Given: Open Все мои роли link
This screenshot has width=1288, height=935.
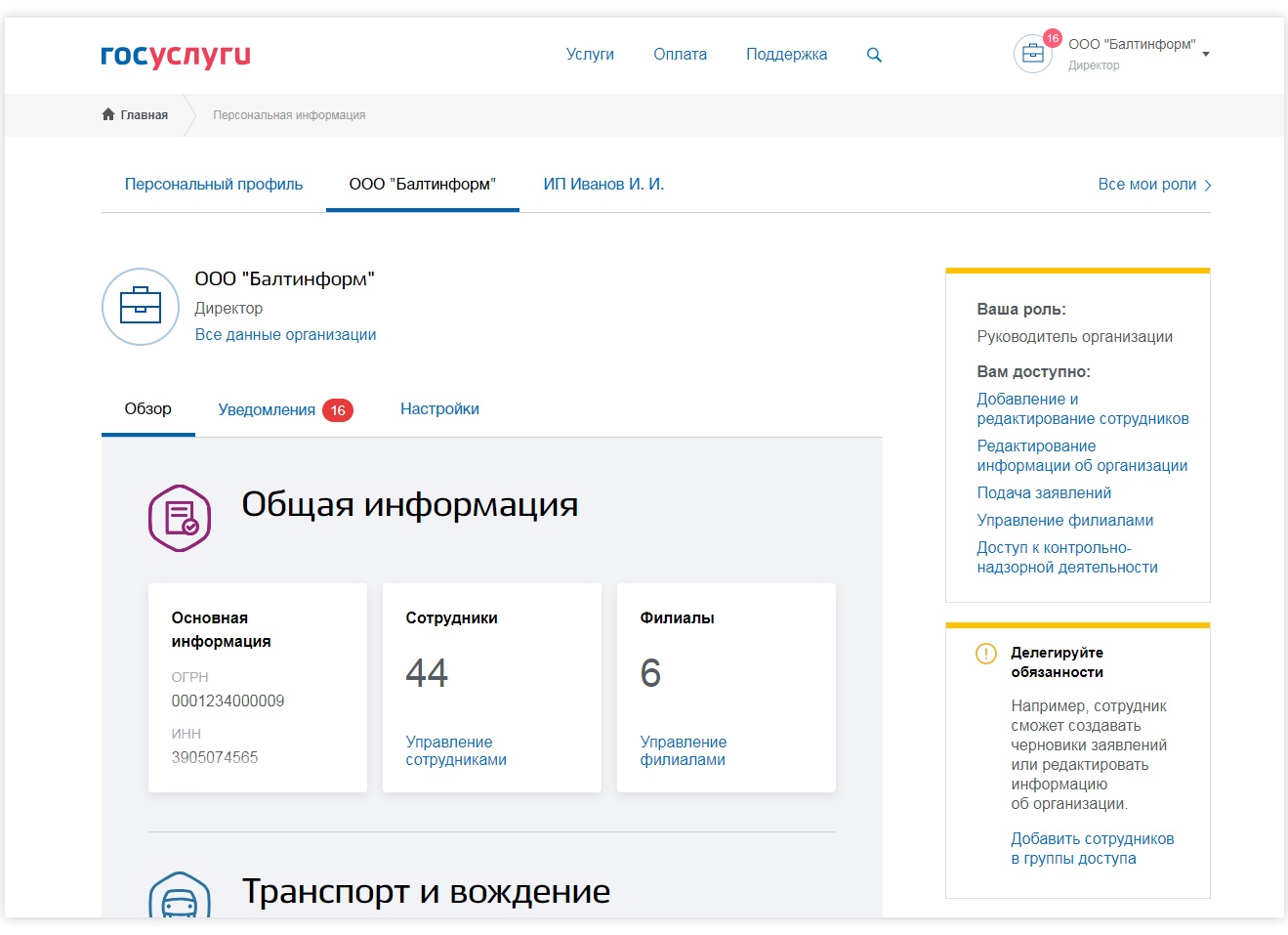Looking at the screenshot, I should [x=1146, y=184].
